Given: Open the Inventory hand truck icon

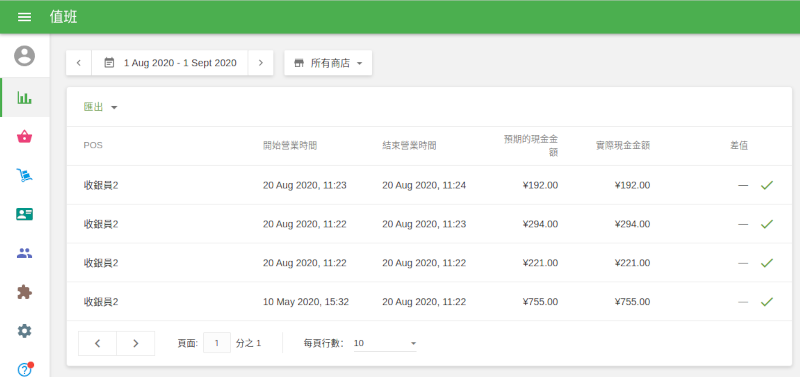Looking at the screenshot, I should click(x=24, y=175).
